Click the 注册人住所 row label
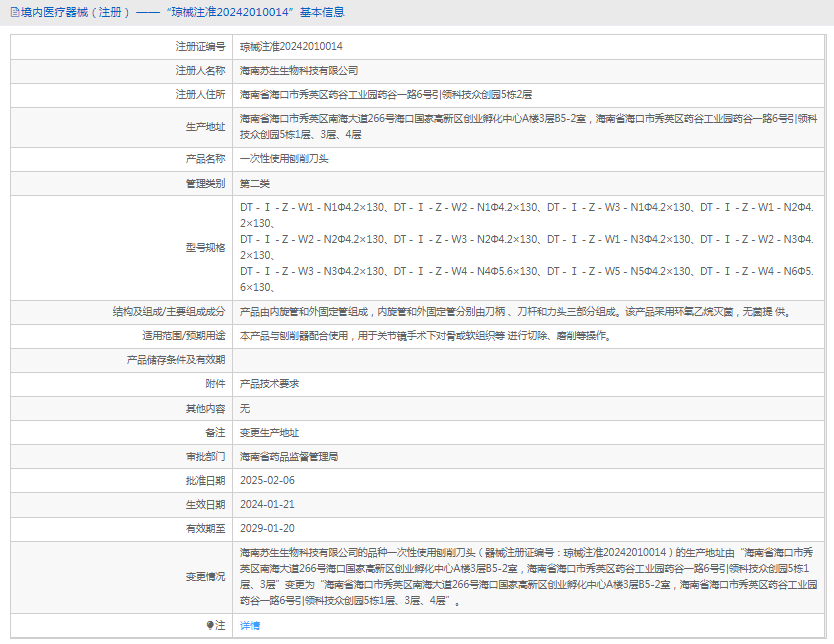Viewport: 834px width, 644px height. coord(201,95)
